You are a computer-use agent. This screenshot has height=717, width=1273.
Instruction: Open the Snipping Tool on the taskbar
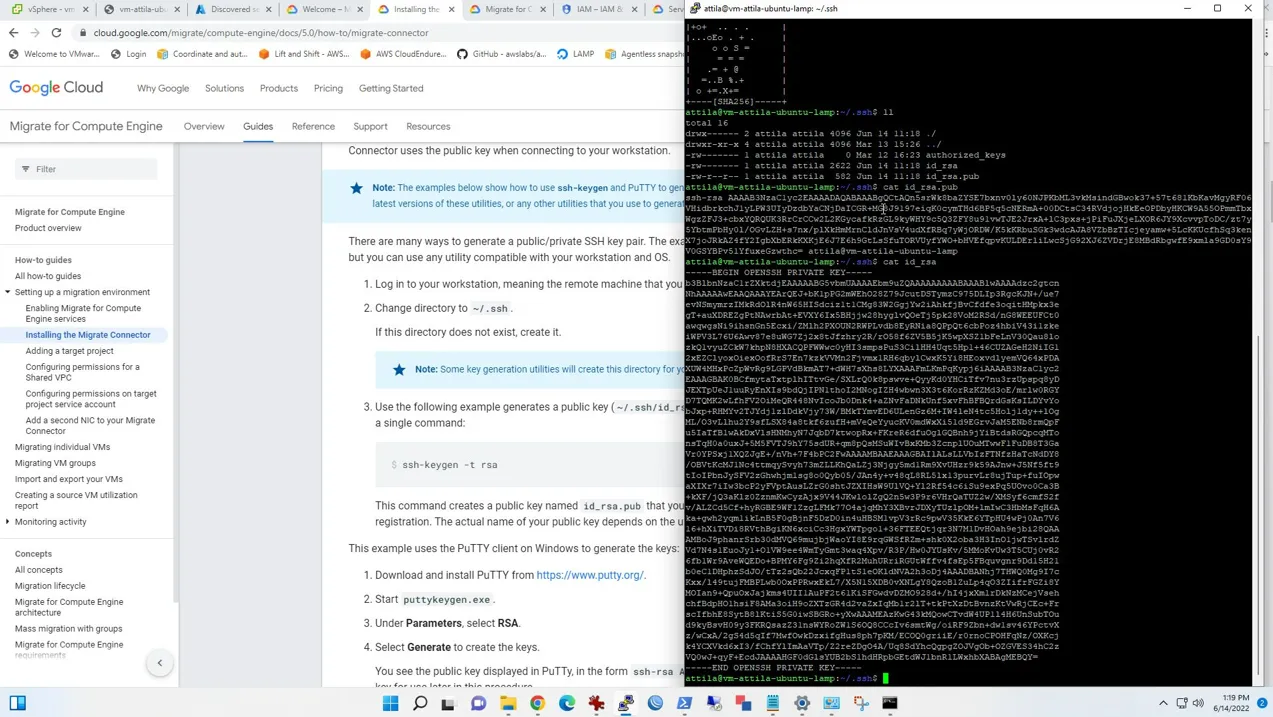point(861,703)
